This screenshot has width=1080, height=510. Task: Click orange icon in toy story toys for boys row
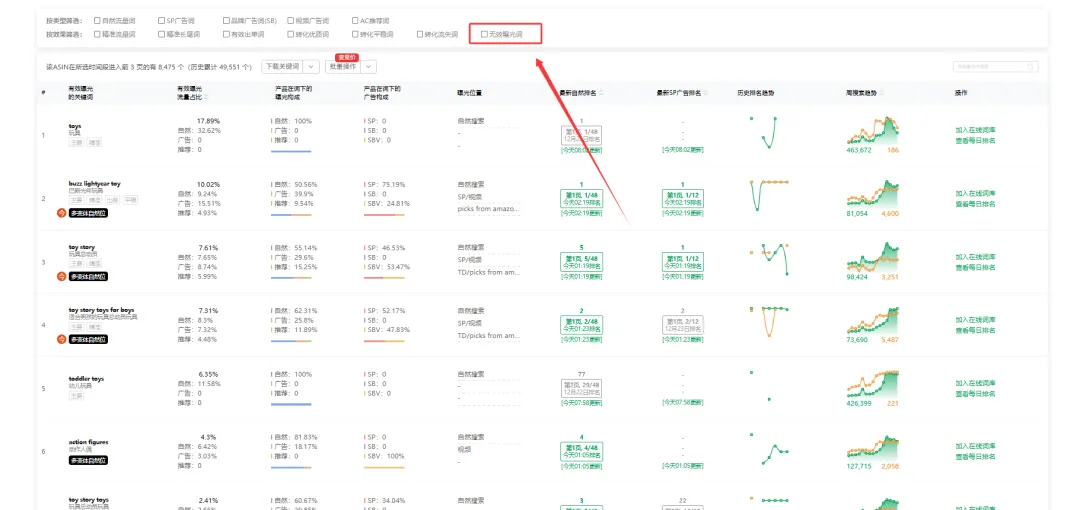(61, 339)
